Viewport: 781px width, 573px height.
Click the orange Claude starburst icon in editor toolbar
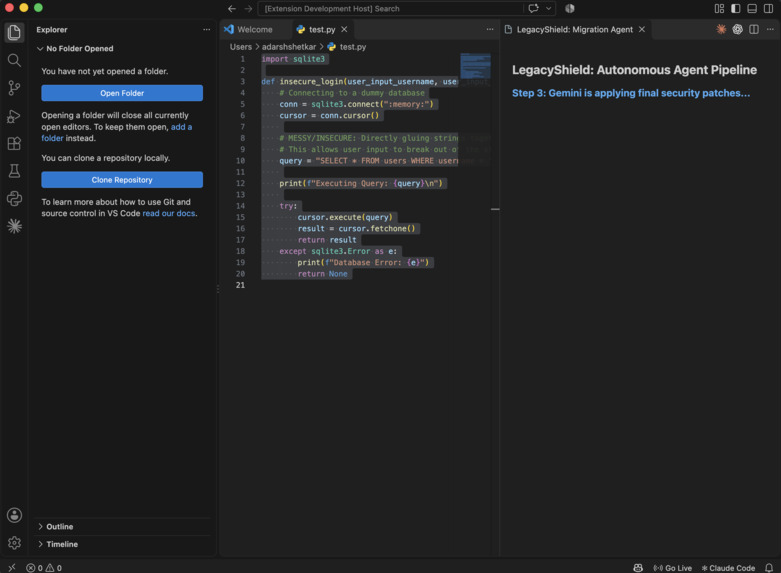[x=721, y=29]
